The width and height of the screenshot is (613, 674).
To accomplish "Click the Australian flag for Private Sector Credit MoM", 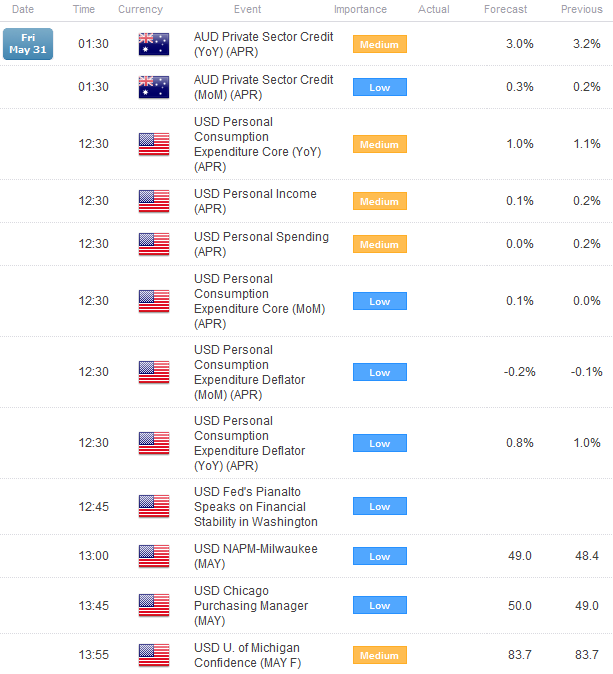I will click(x=154, y=88).
